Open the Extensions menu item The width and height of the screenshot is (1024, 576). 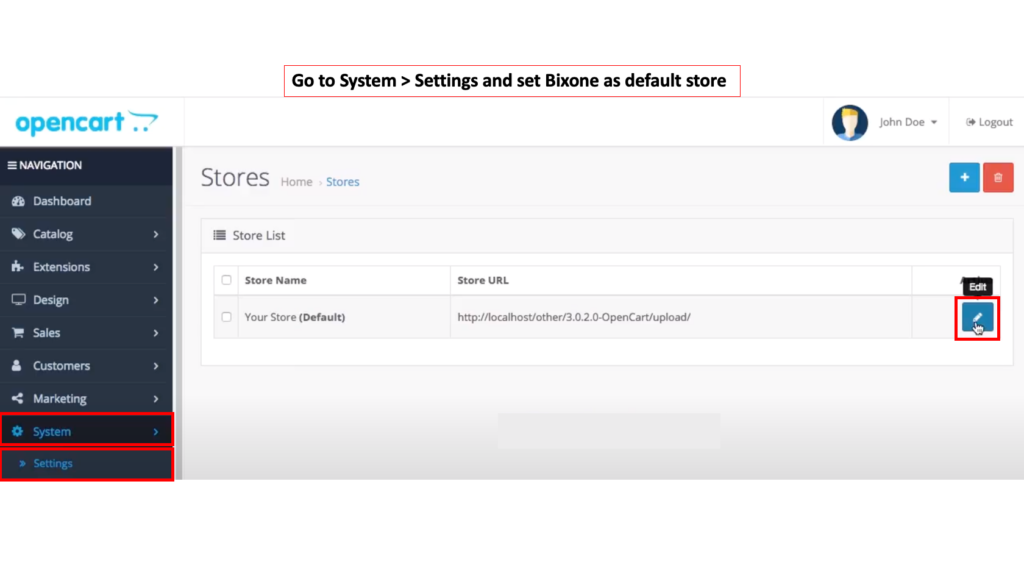[86, 266]
